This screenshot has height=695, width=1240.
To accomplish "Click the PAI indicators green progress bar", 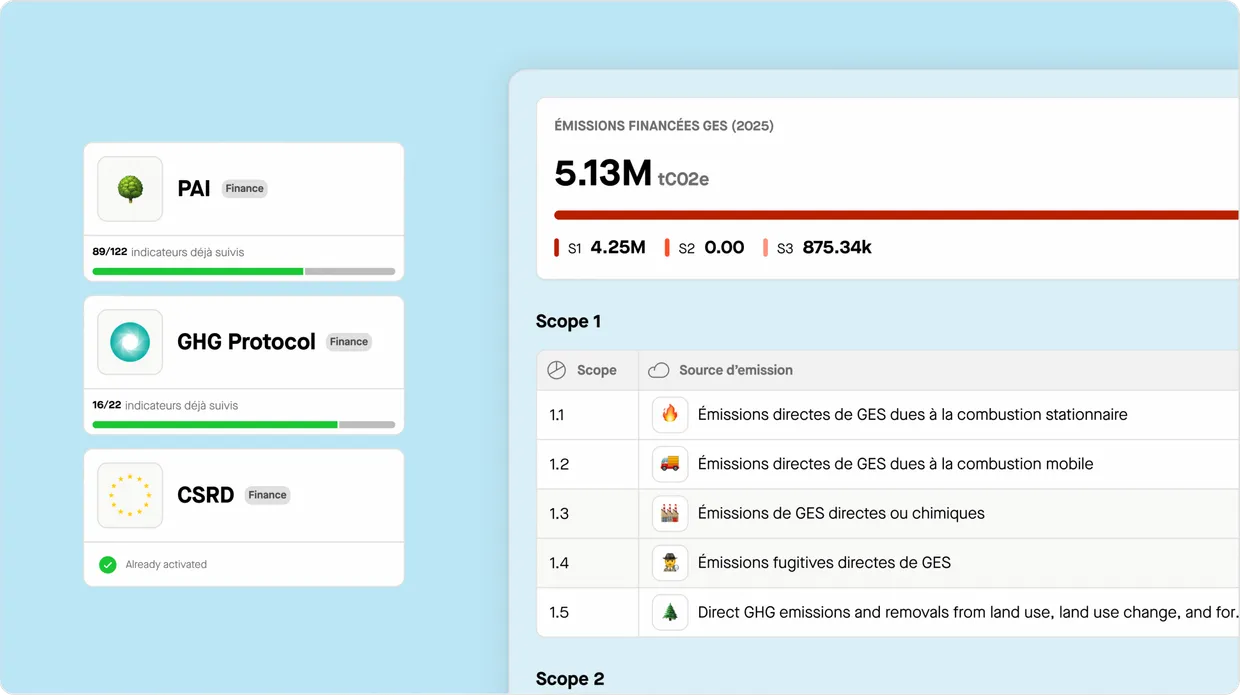I will click(x=198, y=271).
